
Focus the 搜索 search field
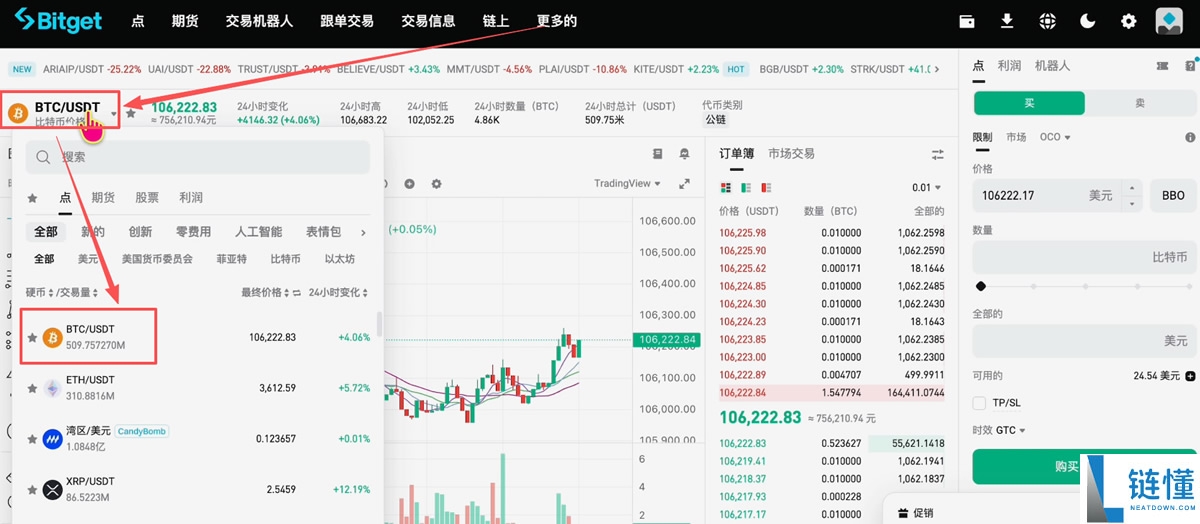pyautogui.click(x=198, y=157)
